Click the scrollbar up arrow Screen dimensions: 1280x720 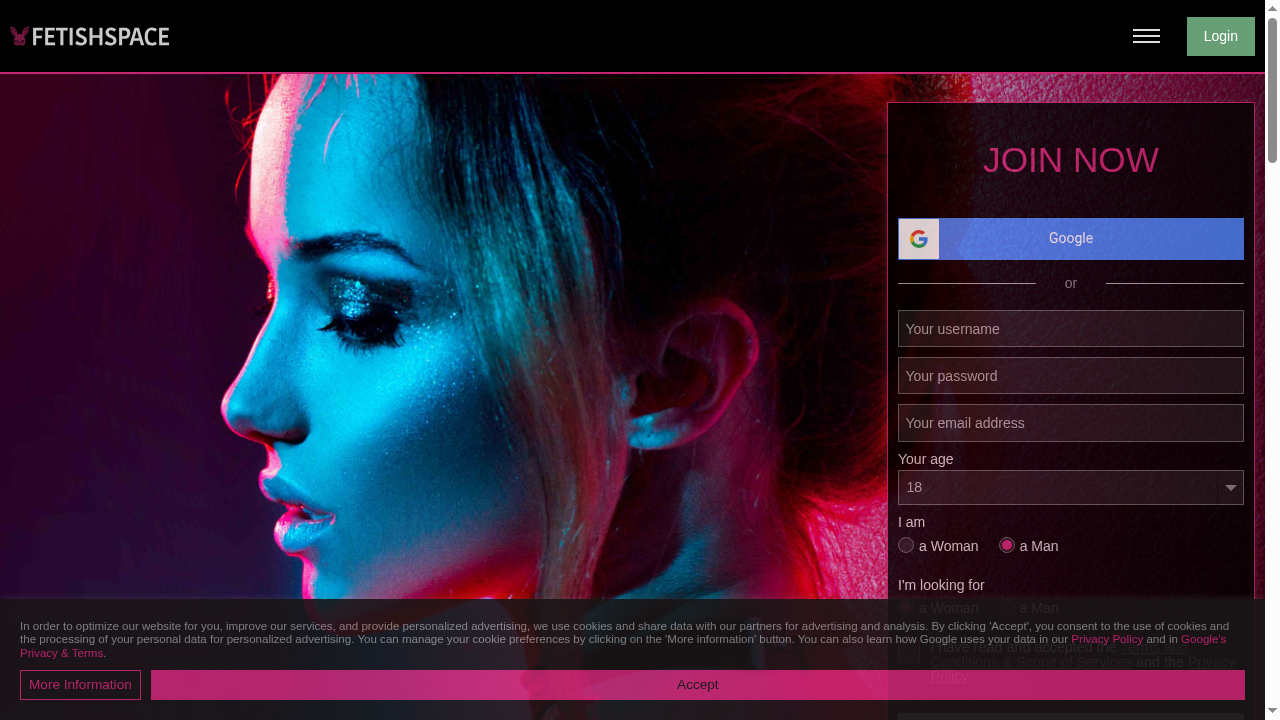click(x=1272, y=8)
